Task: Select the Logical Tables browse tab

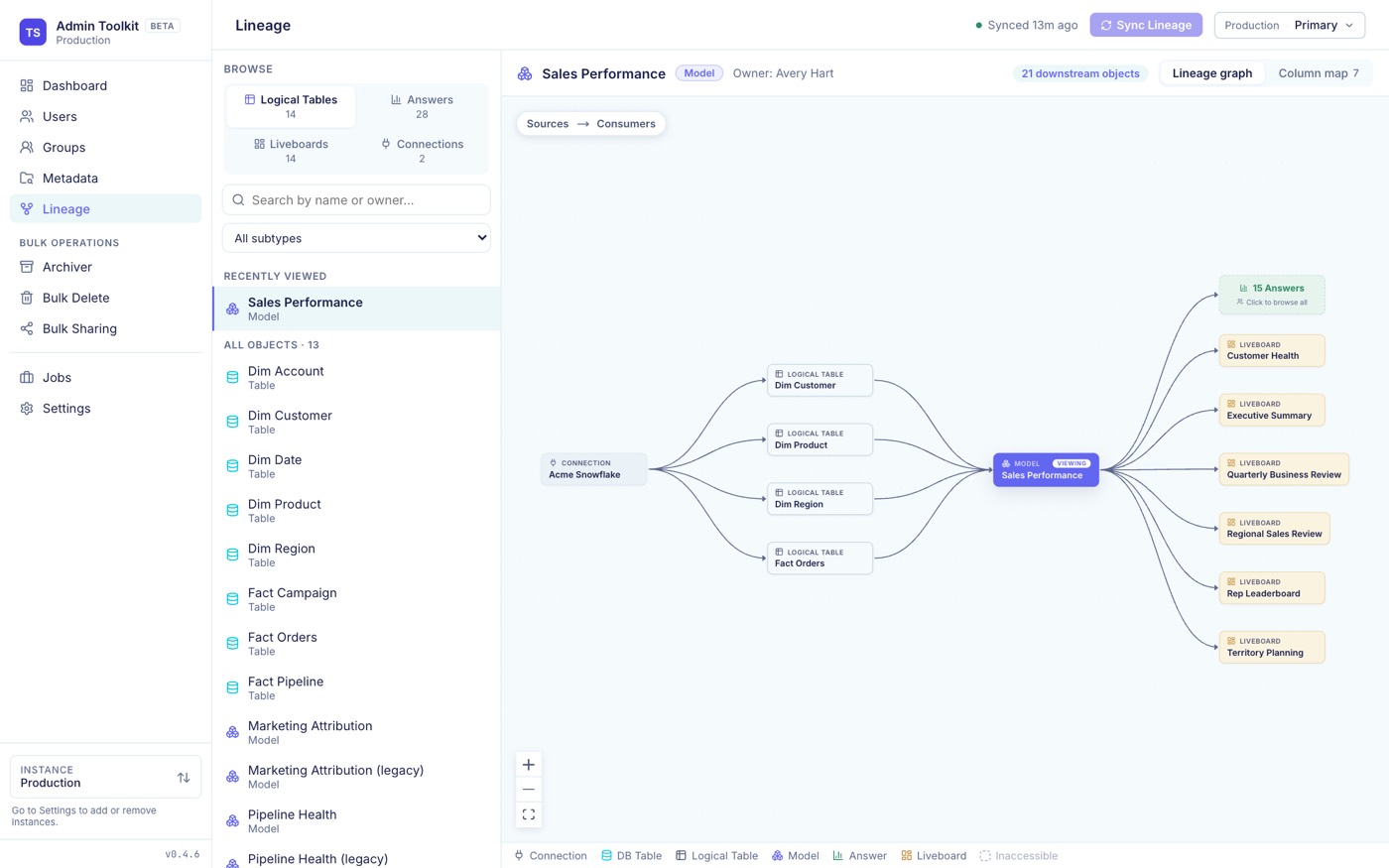Action: [291, 106]
